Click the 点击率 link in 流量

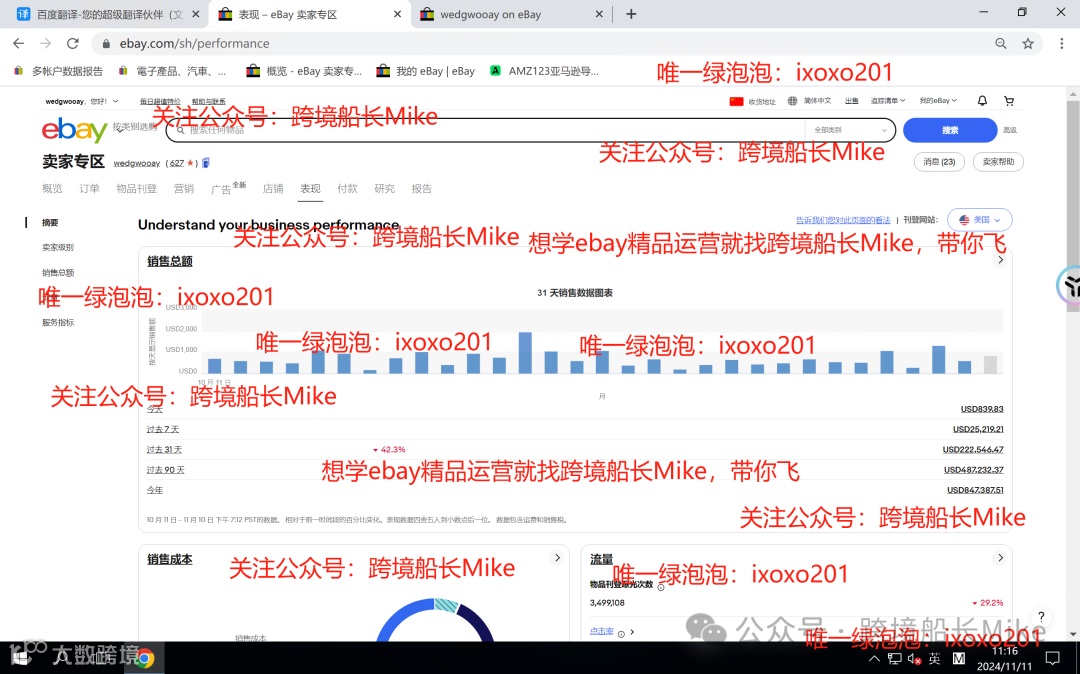[x=601, y=631]
